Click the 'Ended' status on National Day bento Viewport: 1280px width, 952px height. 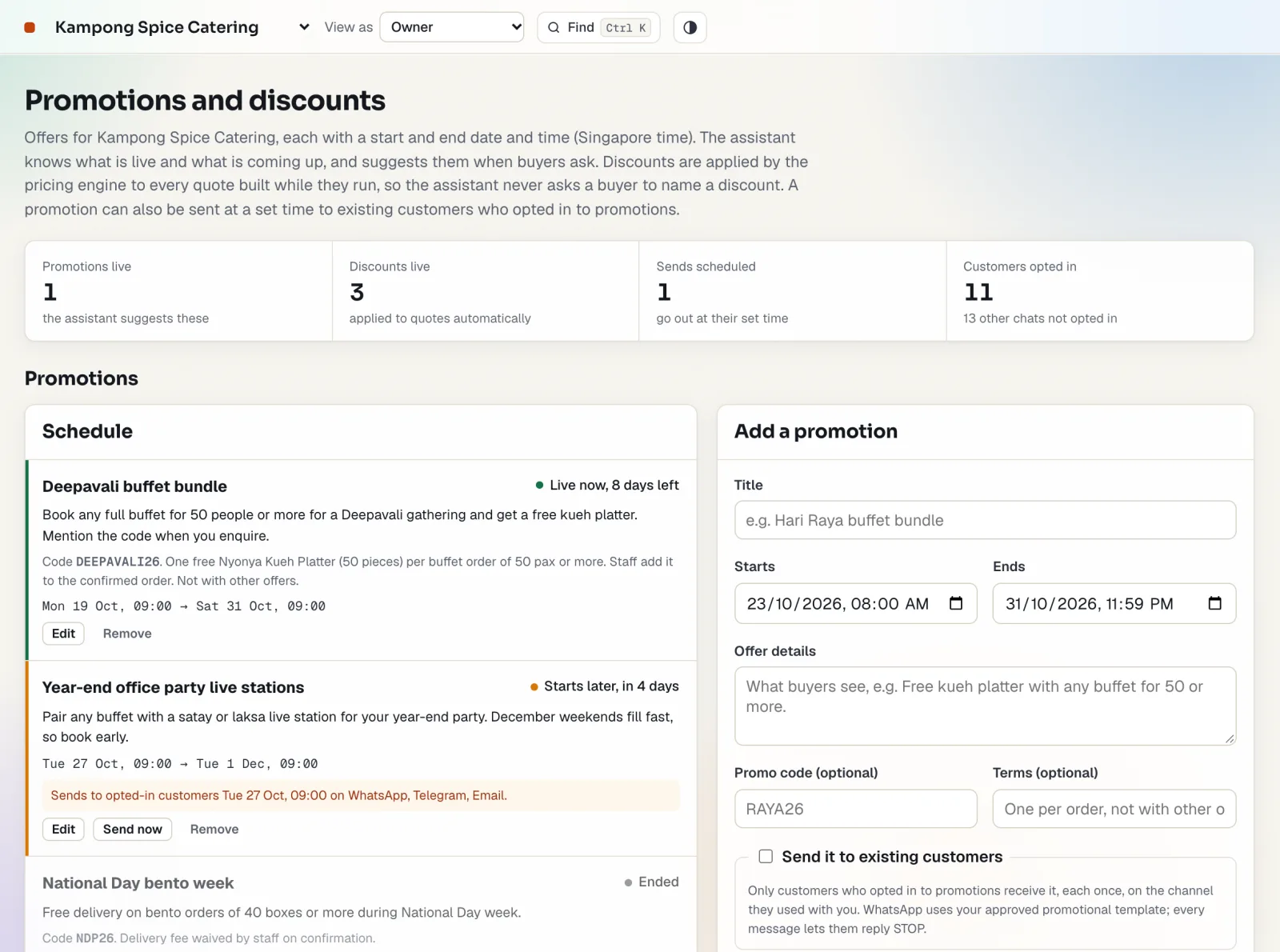click(652, 882)
